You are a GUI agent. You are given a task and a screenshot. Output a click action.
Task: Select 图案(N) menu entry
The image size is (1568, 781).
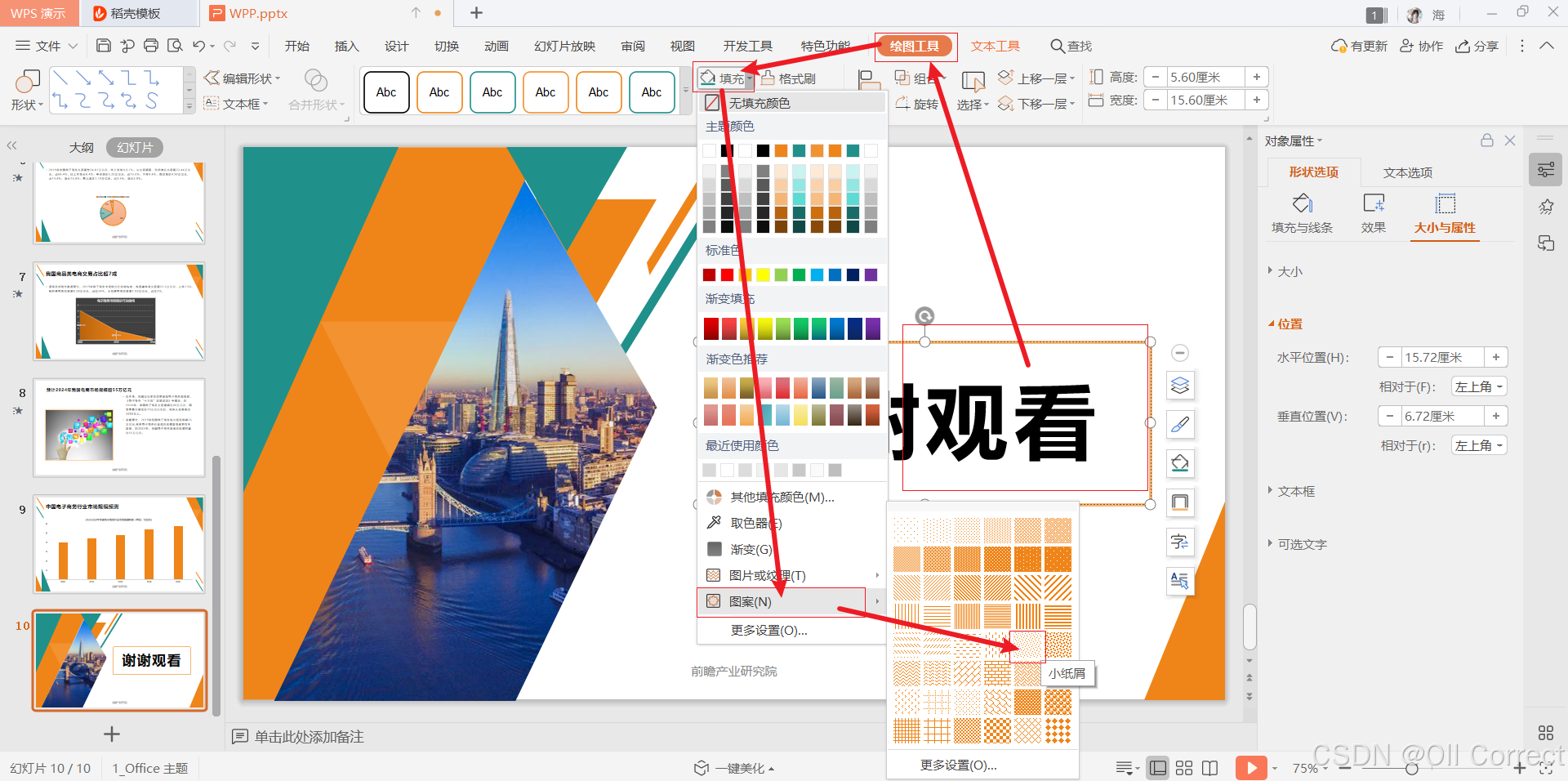pos(791,601)
